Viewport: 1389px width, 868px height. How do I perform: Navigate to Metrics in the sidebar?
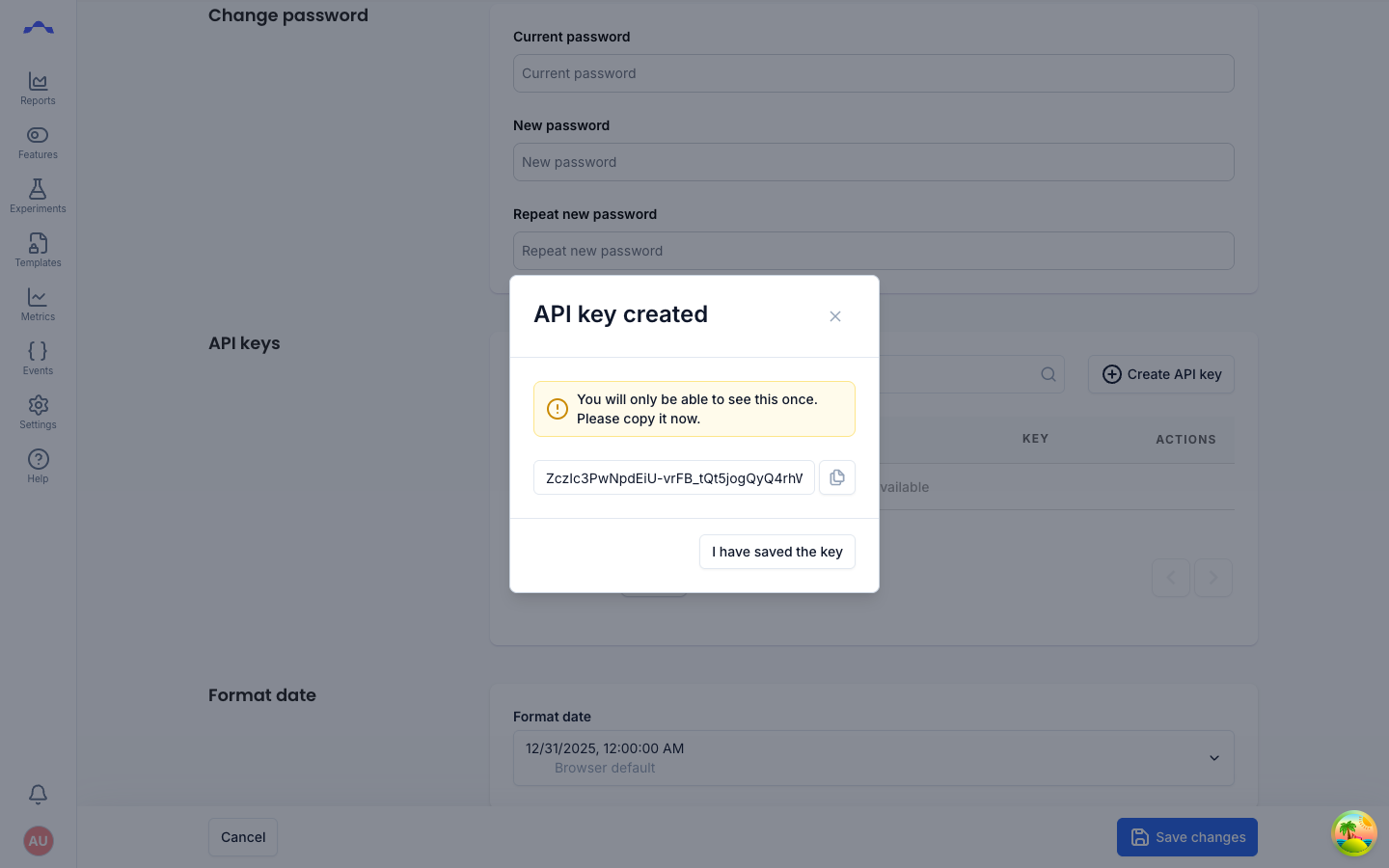point(38,305)
